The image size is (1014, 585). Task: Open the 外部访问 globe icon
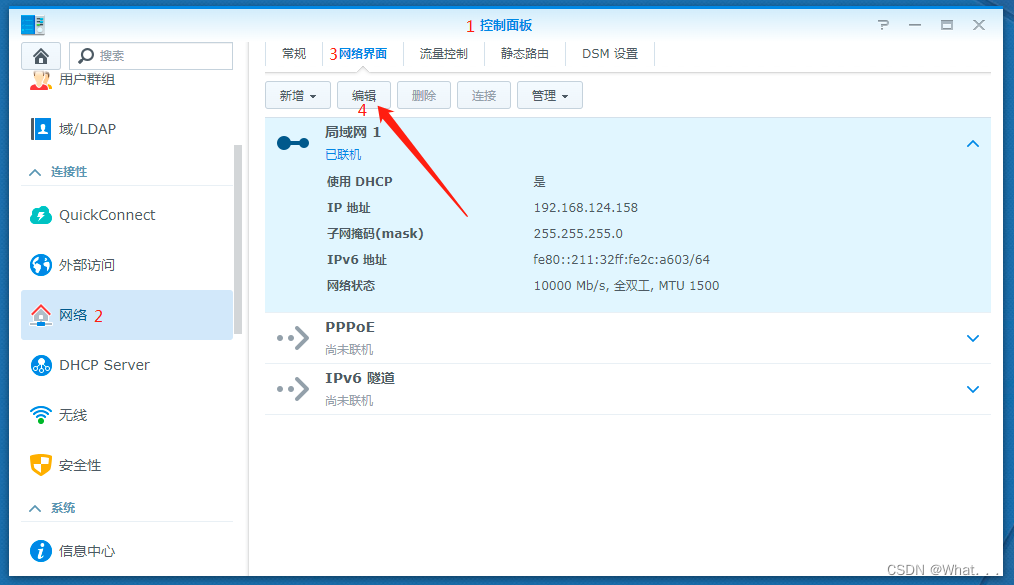(x=41, y=265)
